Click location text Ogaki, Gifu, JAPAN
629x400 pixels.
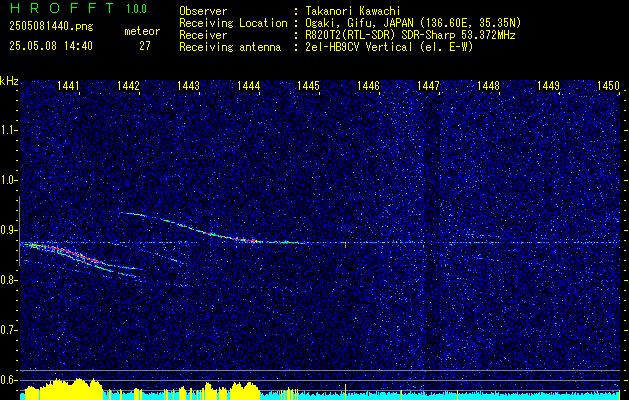coord(361,23)
